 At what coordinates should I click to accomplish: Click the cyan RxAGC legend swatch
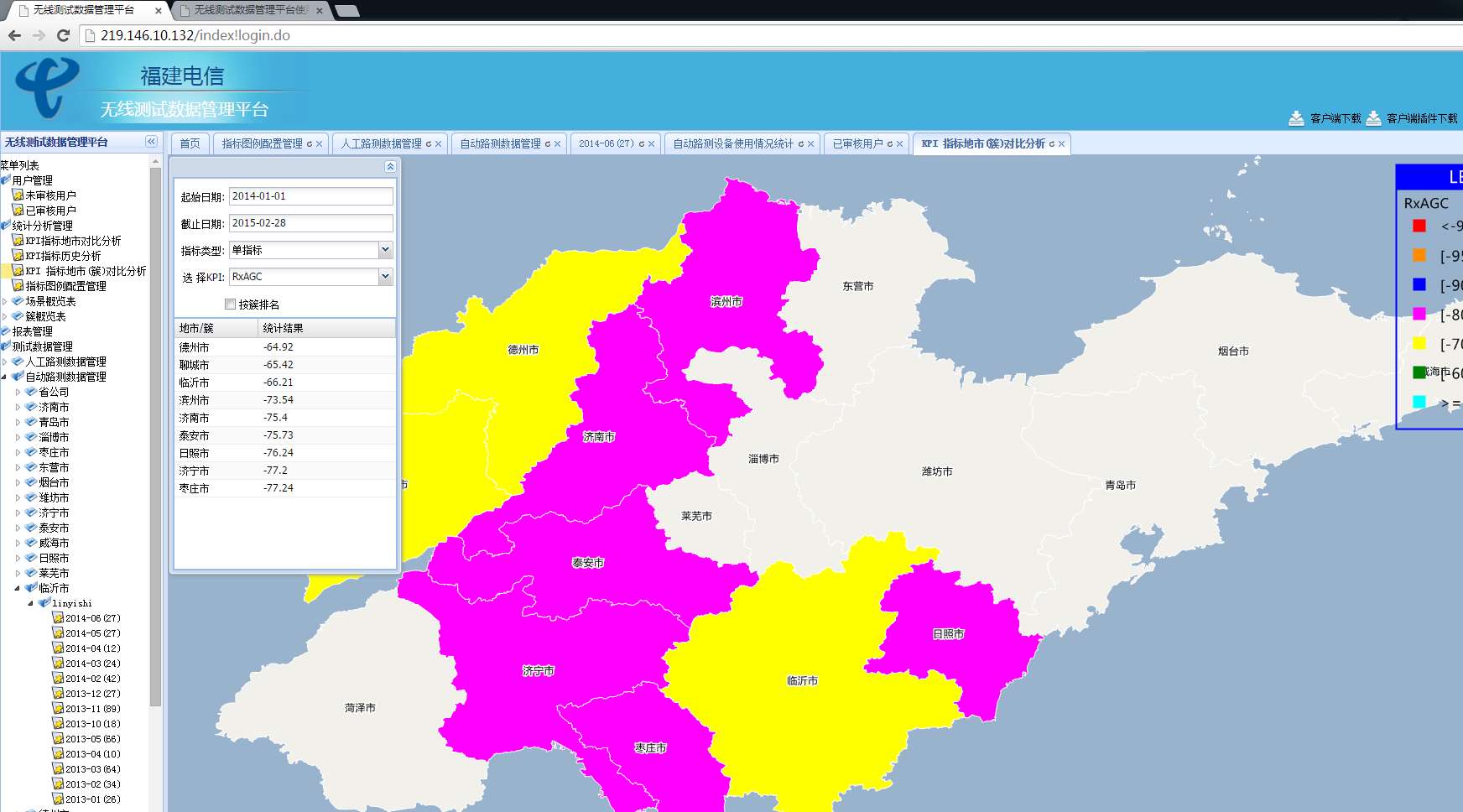click(x=1419, y=402)
